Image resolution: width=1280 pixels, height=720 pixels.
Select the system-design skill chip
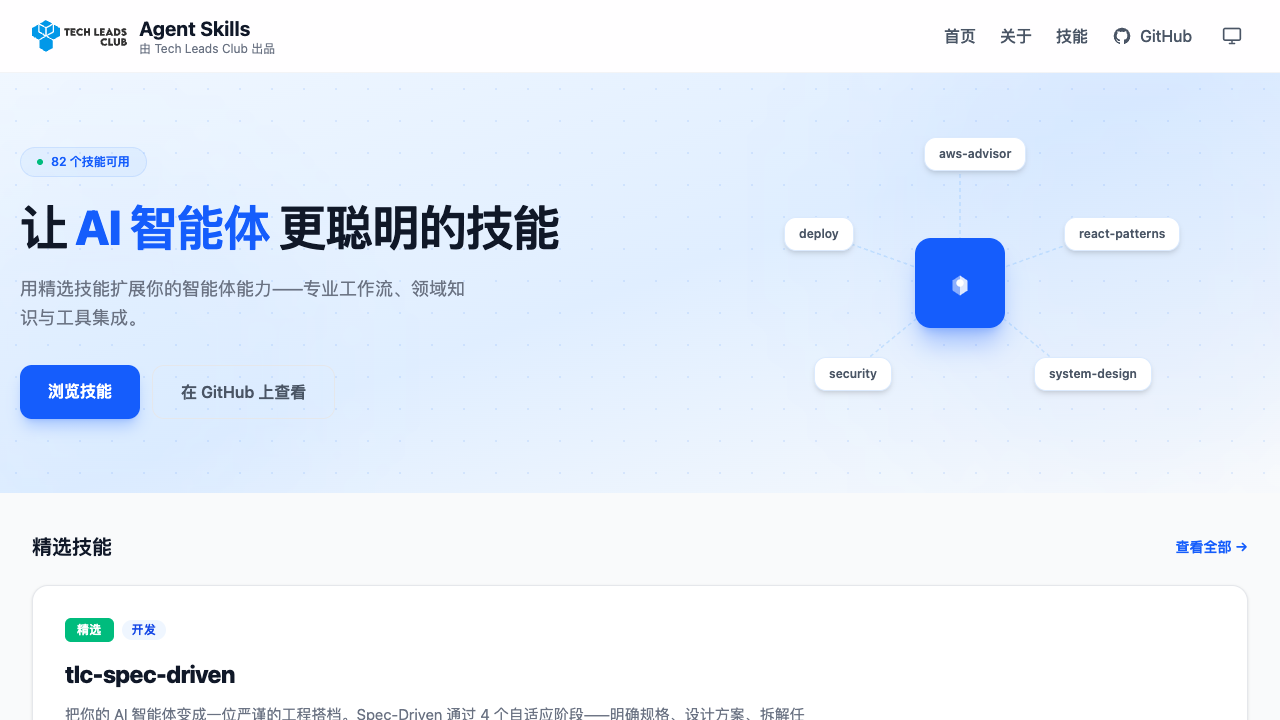(1093, 374)
